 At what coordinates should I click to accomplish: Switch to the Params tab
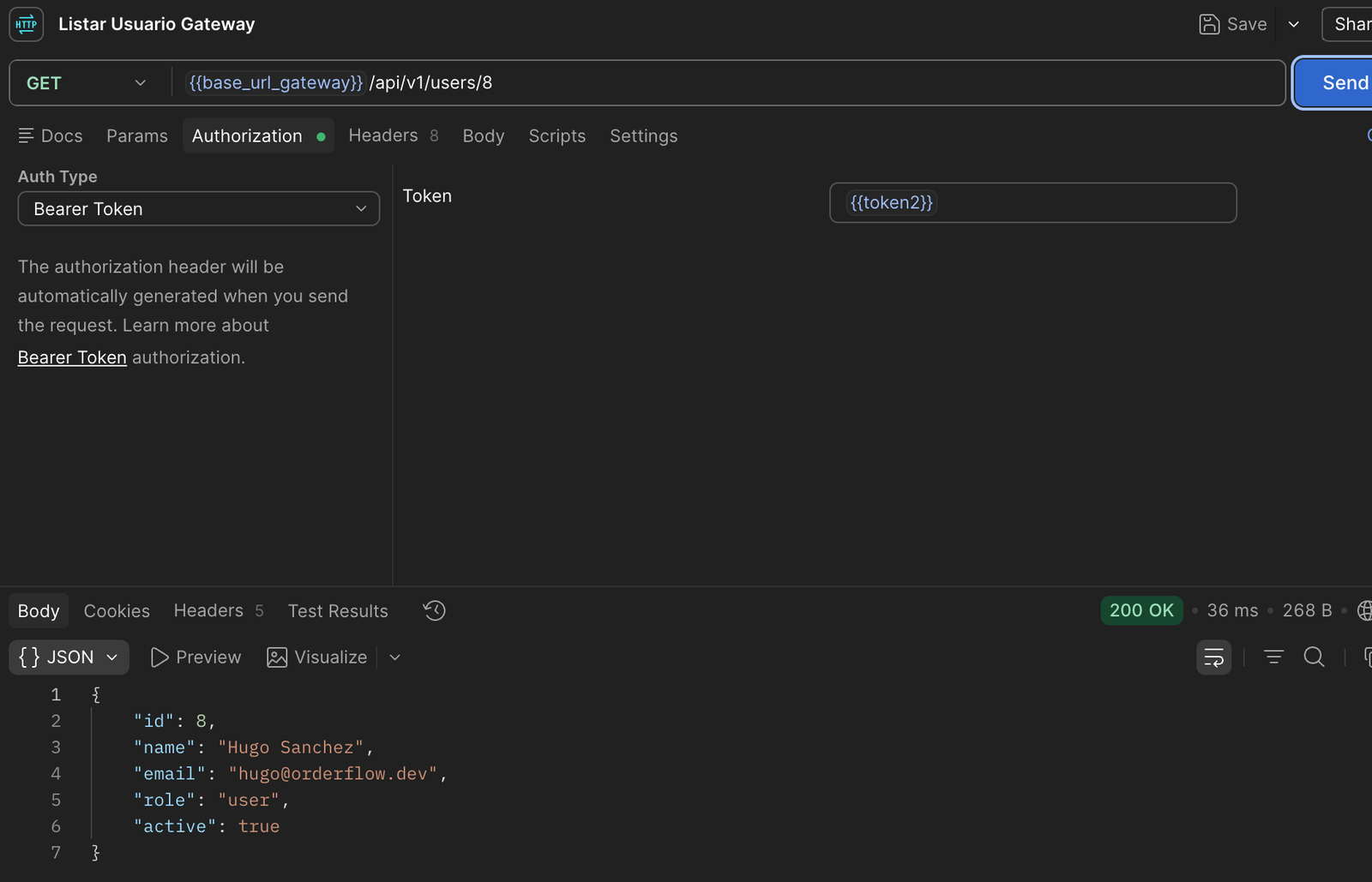pyautogui.click(x=137, y=136)
